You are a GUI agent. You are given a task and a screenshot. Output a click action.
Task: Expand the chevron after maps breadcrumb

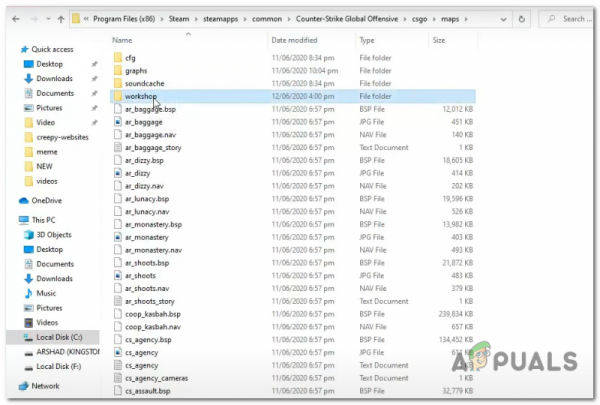pos(466,19)
